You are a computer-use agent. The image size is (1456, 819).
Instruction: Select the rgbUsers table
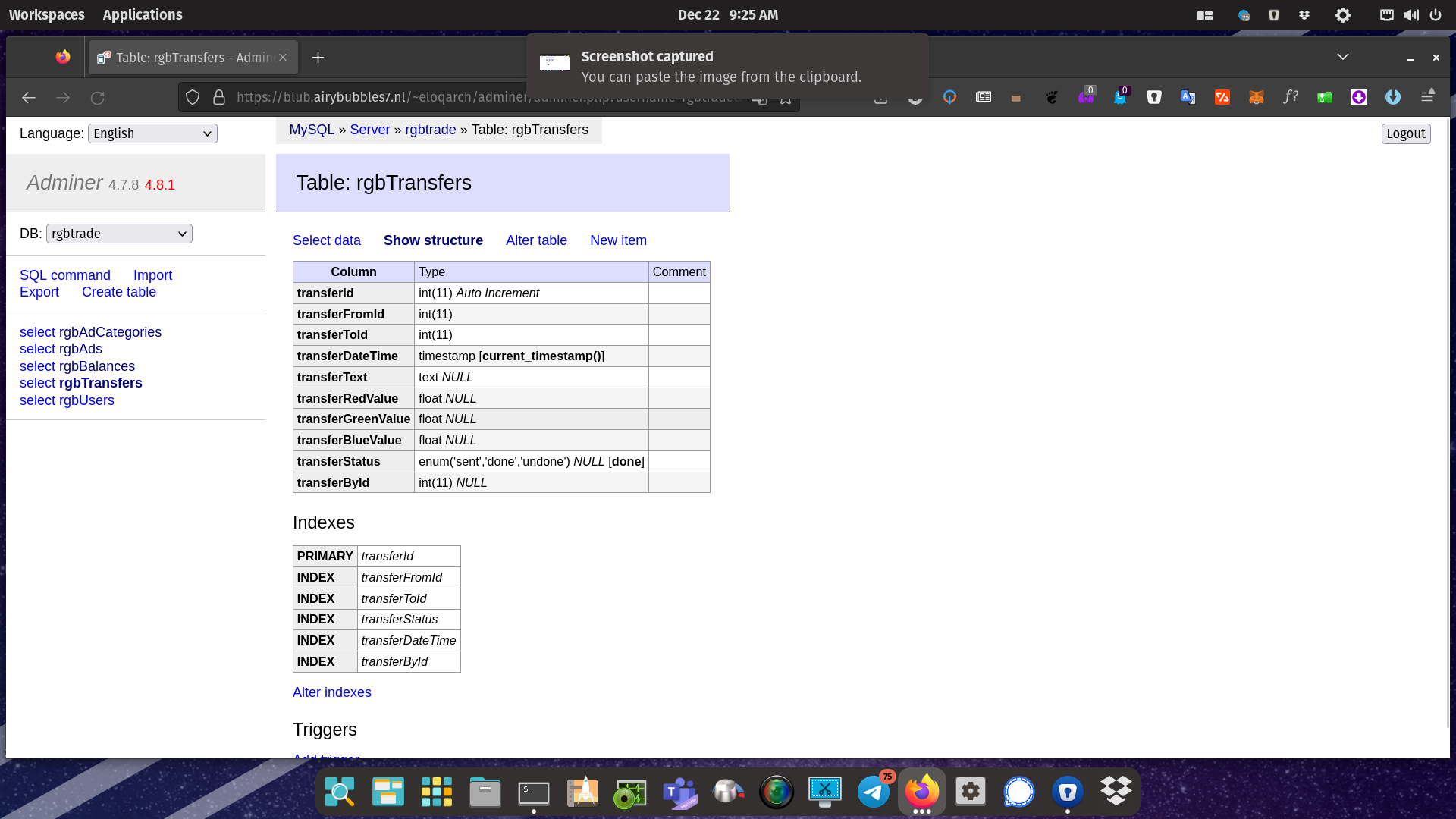[x=86, y=400]
